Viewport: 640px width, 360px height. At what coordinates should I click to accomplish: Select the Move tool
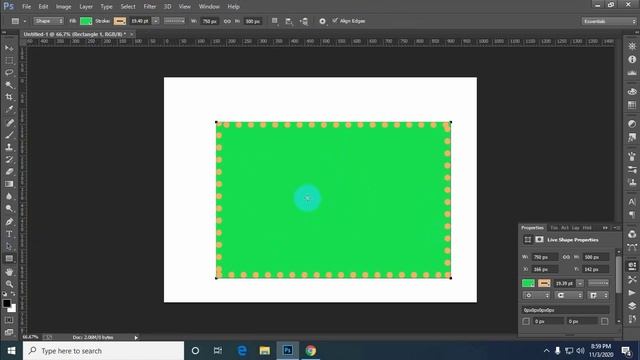(x=9, y=48)
